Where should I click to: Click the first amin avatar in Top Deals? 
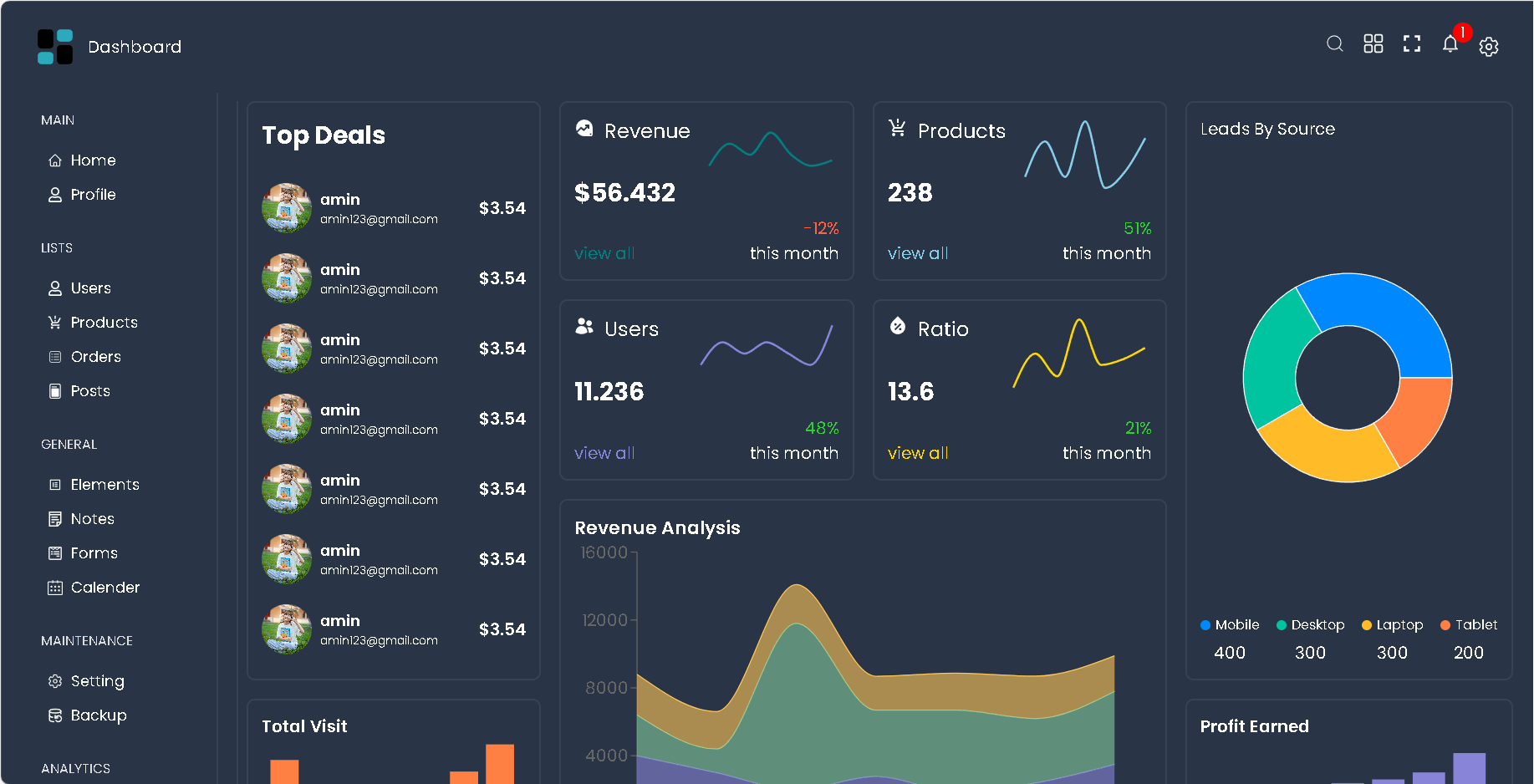pyautogui.click(x=286, y=207)
